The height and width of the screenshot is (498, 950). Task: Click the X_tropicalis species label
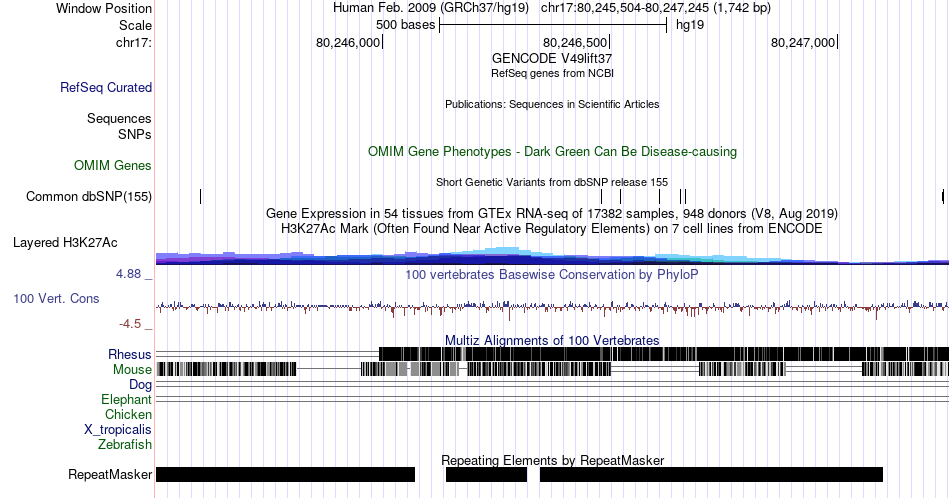(118, 430)
